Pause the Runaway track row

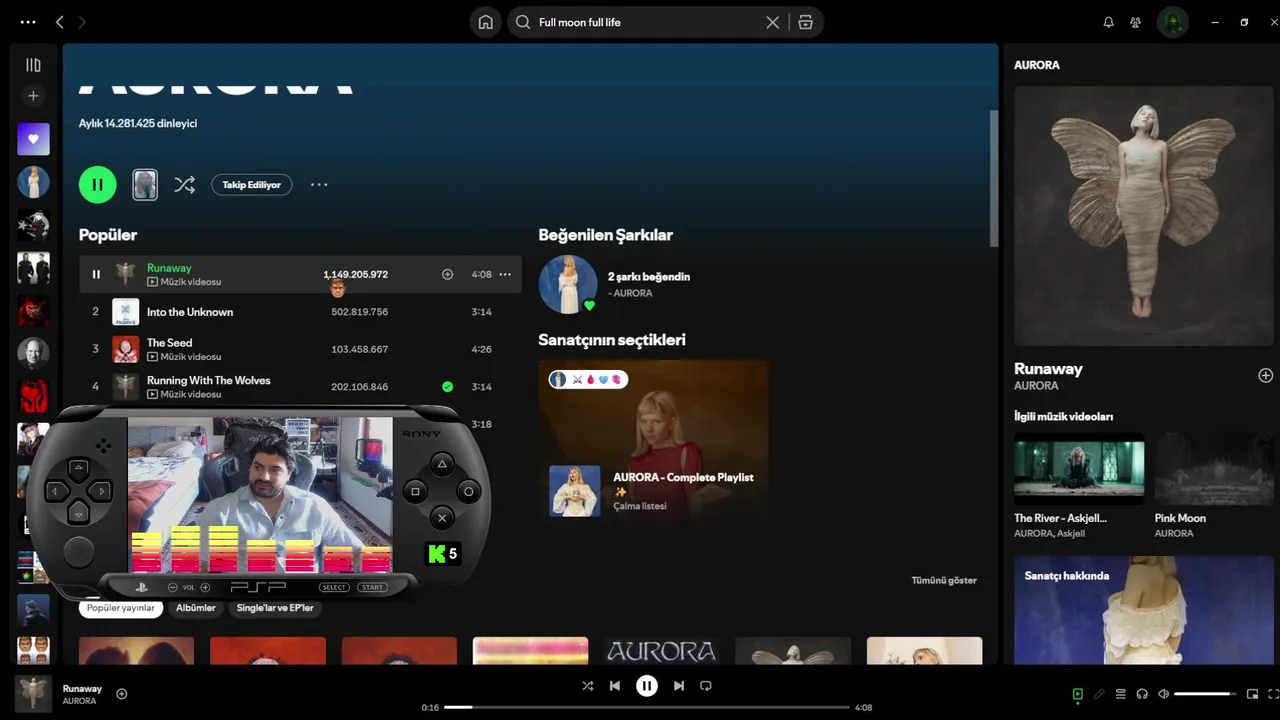pos(96,274)
